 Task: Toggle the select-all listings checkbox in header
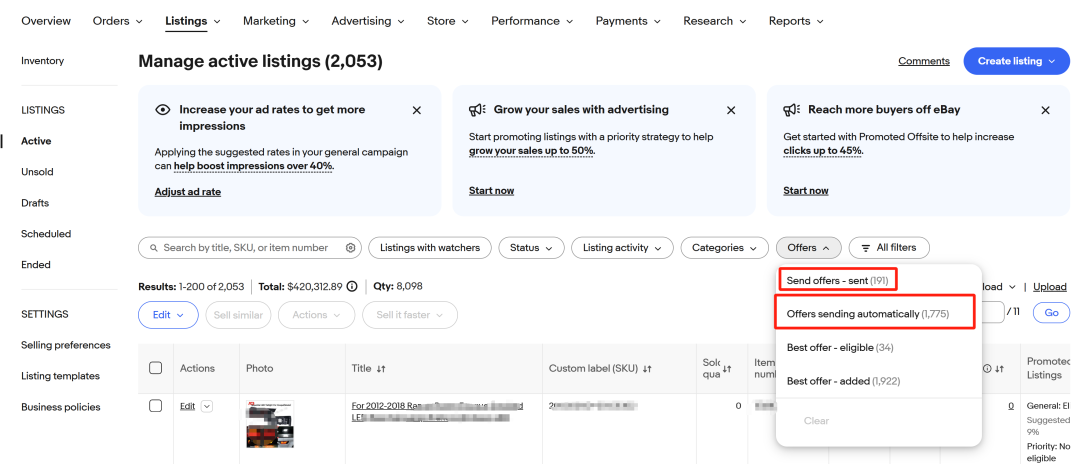tap(155, 368)
